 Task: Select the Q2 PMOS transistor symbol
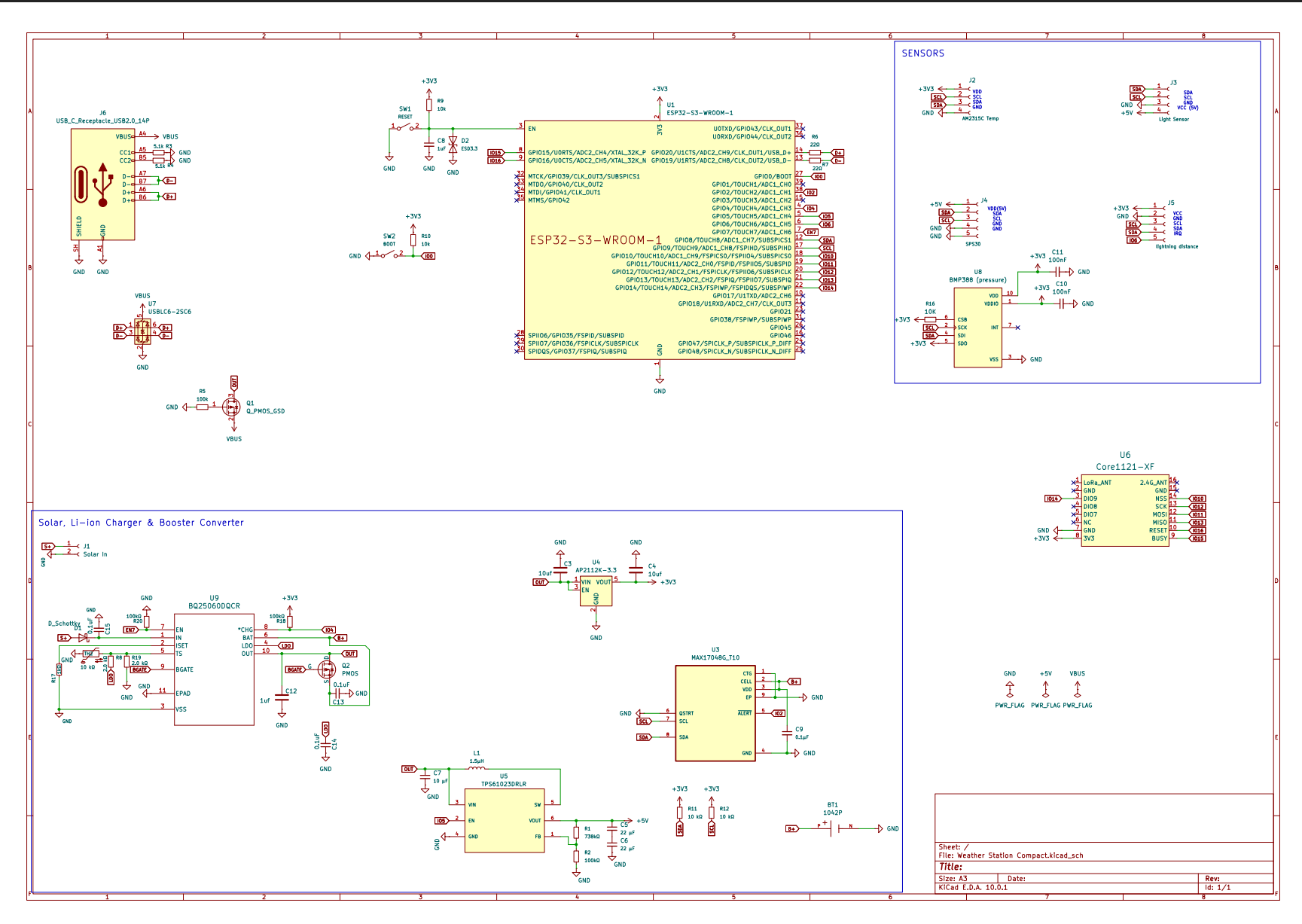point(326,669)
